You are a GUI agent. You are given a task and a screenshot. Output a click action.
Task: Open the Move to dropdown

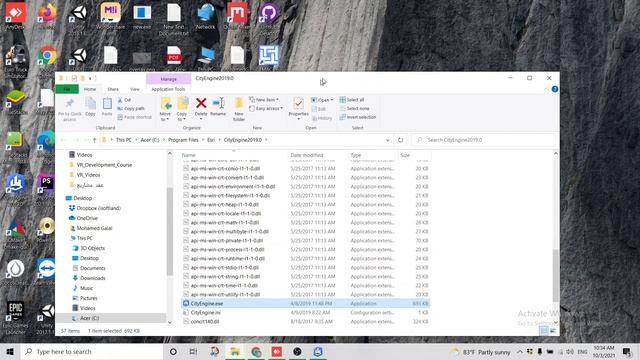point(165,109)
